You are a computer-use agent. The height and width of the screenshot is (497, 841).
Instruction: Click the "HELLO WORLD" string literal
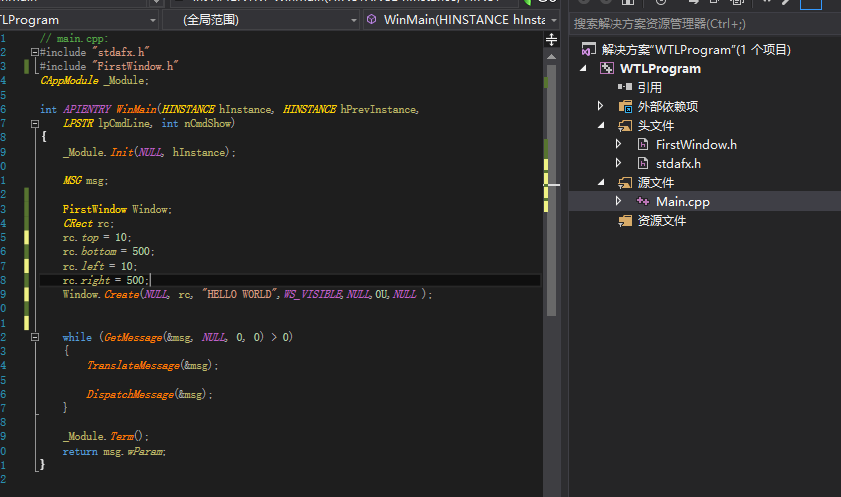[239, 294]
